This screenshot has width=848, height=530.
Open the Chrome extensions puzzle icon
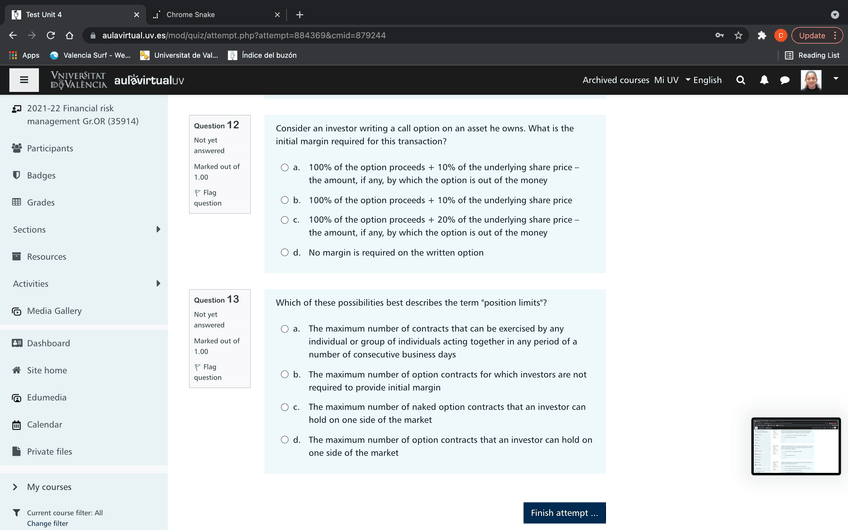point(762,35)
